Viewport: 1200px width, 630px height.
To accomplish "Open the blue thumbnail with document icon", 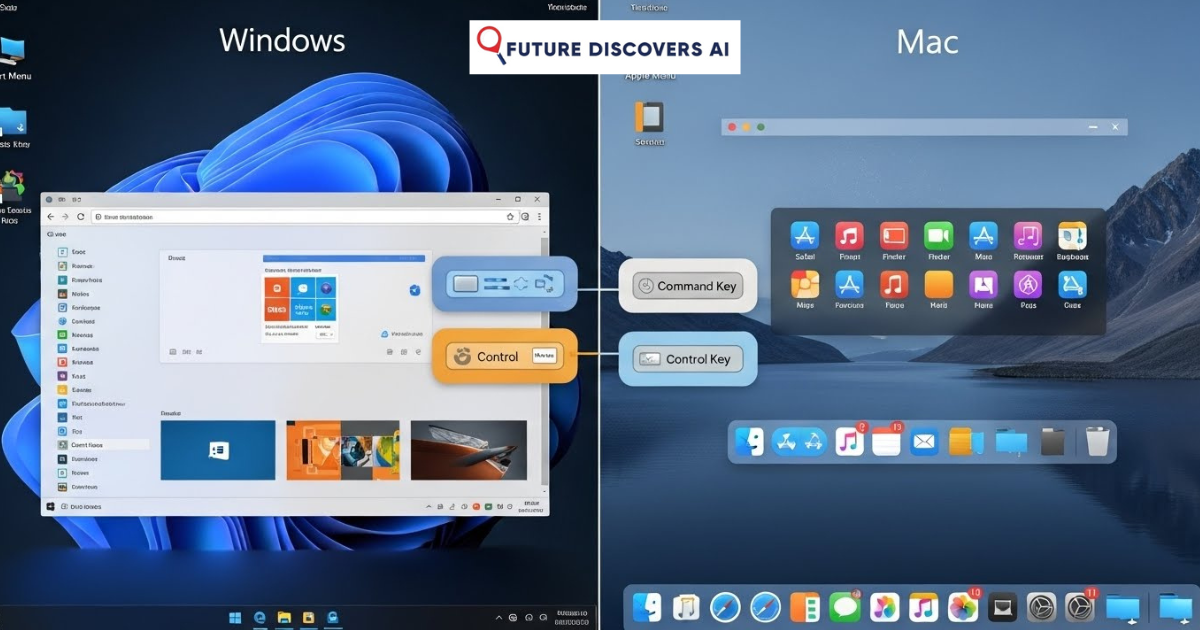I will click(x=217, y=450).
